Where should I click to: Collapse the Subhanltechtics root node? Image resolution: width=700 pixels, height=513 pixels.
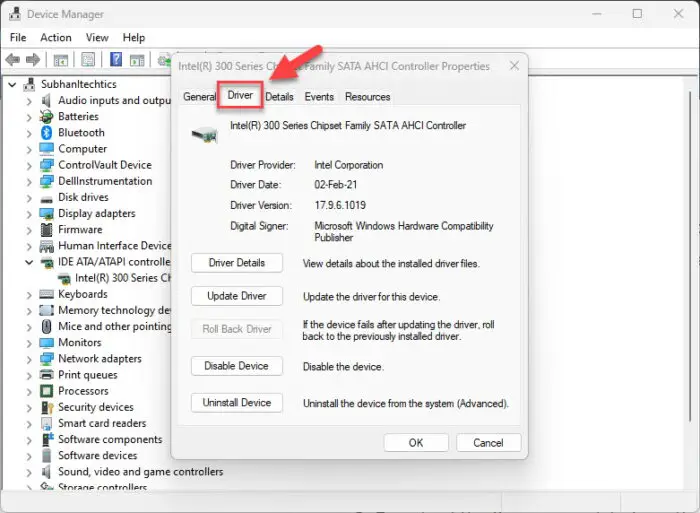pos(12,84)
